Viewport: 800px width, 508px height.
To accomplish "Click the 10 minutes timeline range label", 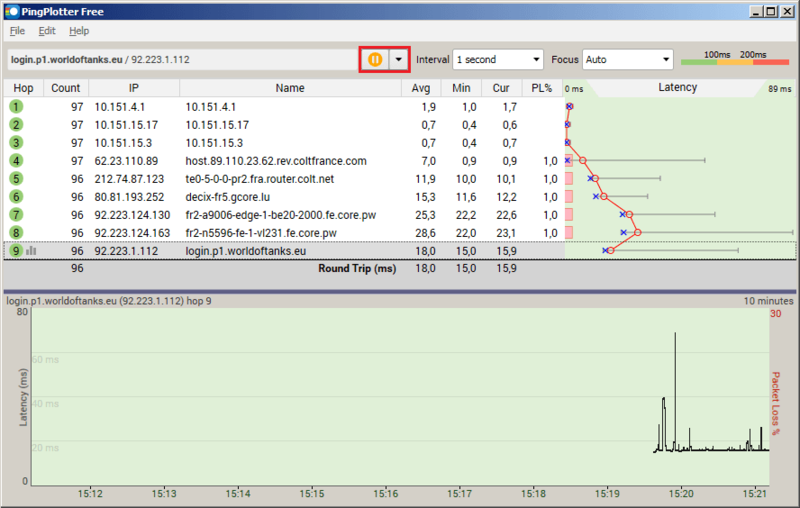I will tap(767, 300).
